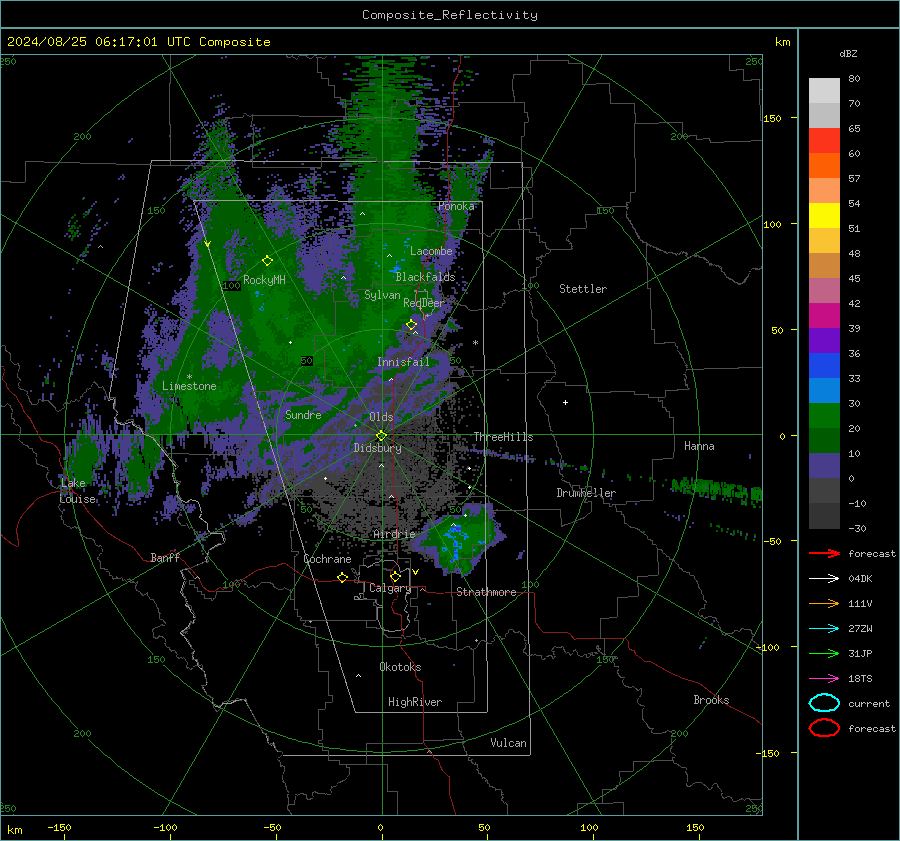
Task: Click the yellow diamond marker above Calgary
Action: click(x=395, y=576)
